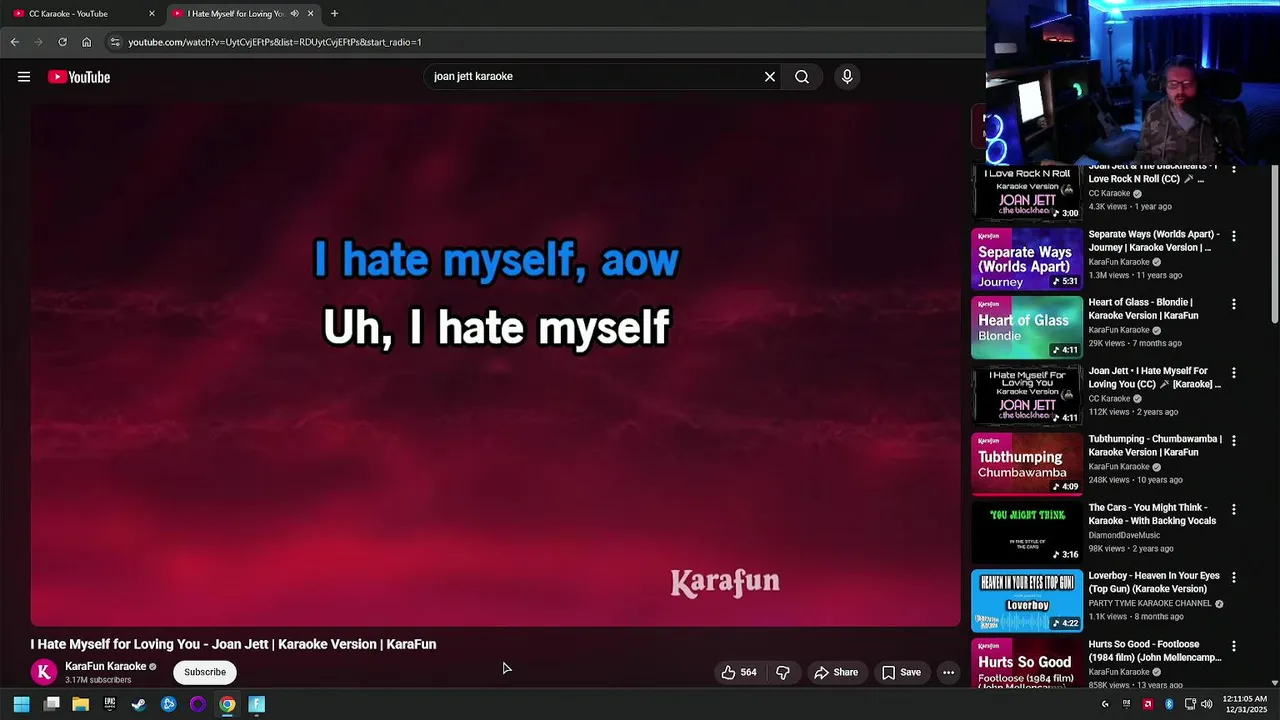The image size is (1280, 720).
Task: Open Task View from the taskbar
Action: (x=51, y=704)
